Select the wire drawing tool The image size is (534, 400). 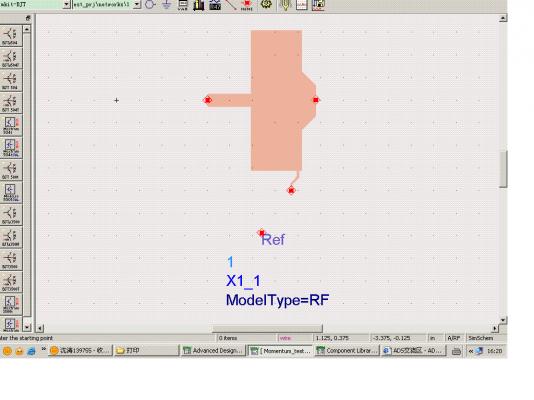click(x=231, y=4)
